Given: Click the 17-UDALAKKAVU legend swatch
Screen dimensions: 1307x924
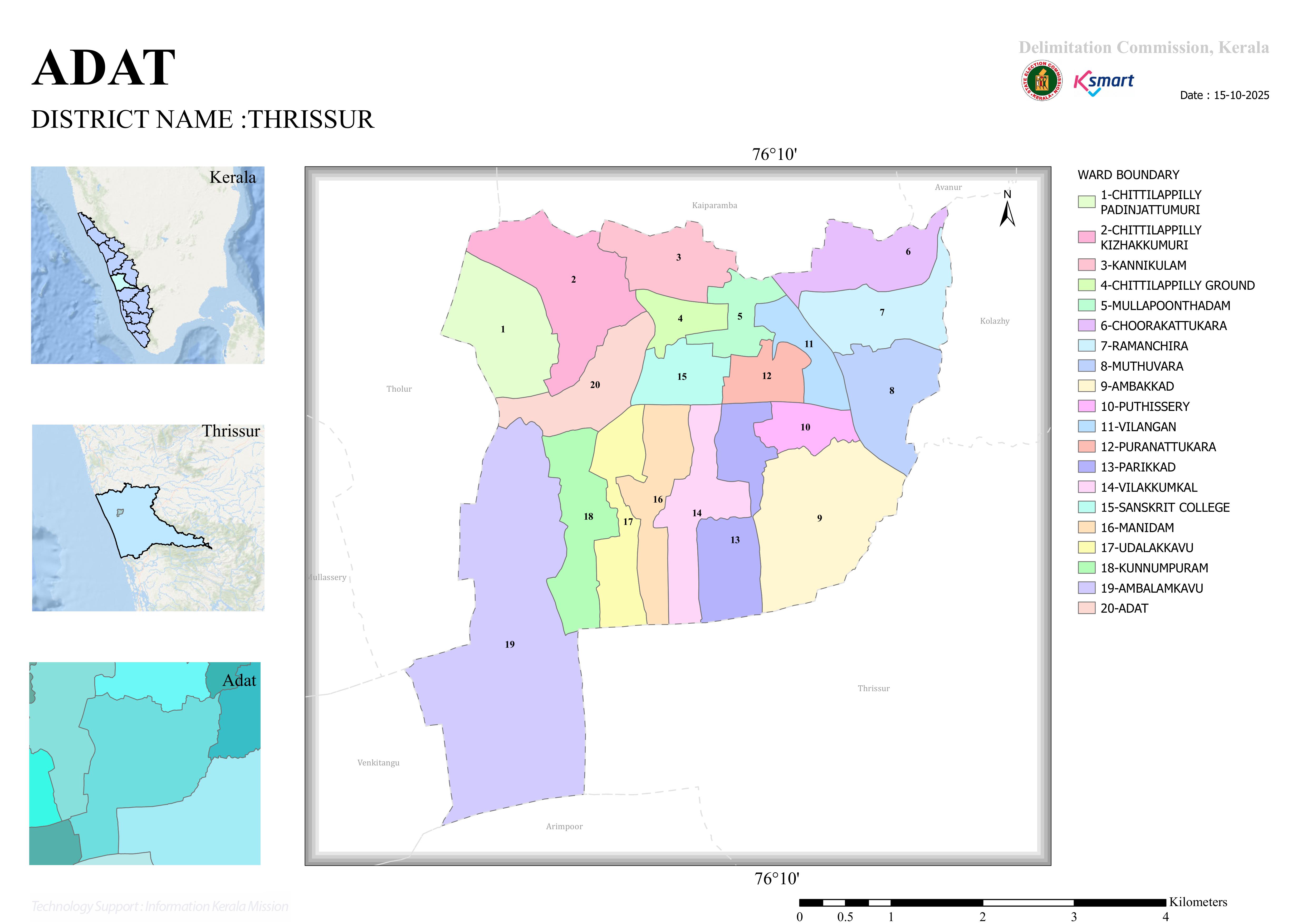Looking at the screenshot, I should tap(1087, 547).
